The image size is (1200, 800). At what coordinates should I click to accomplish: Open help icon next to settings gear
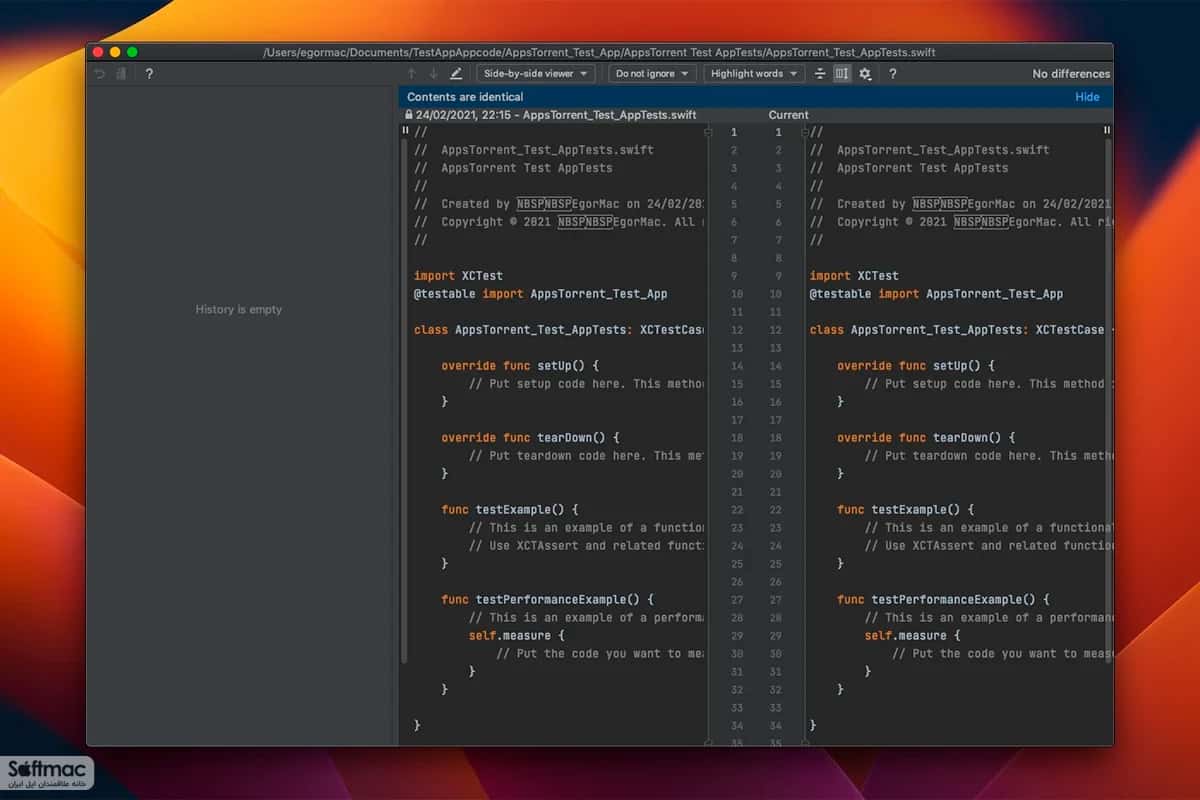[x=892, y=74]
